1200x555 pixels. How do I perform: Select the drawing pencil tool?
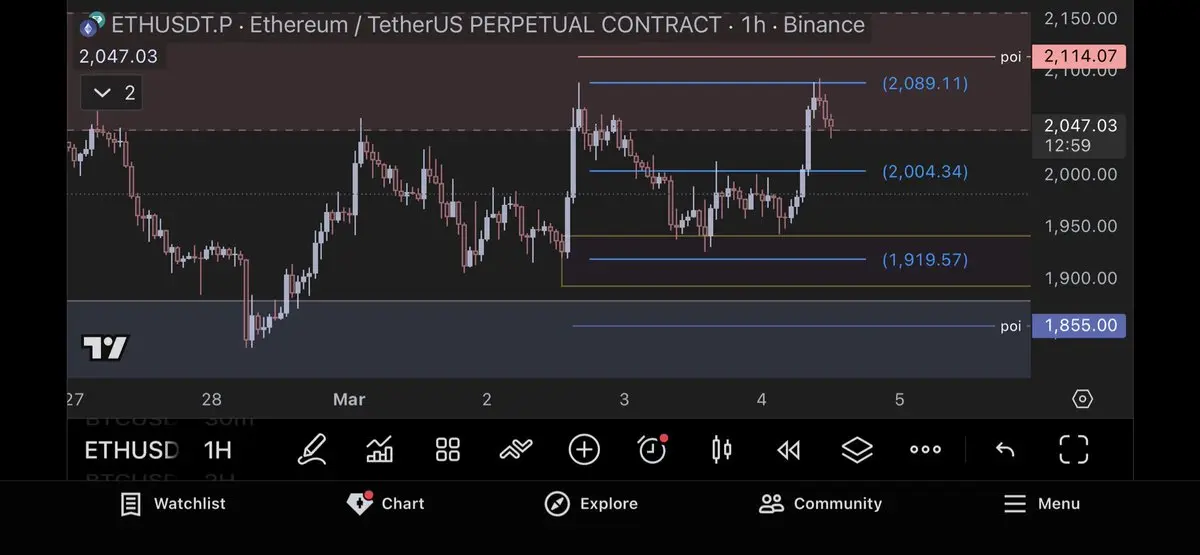[312, 450]
